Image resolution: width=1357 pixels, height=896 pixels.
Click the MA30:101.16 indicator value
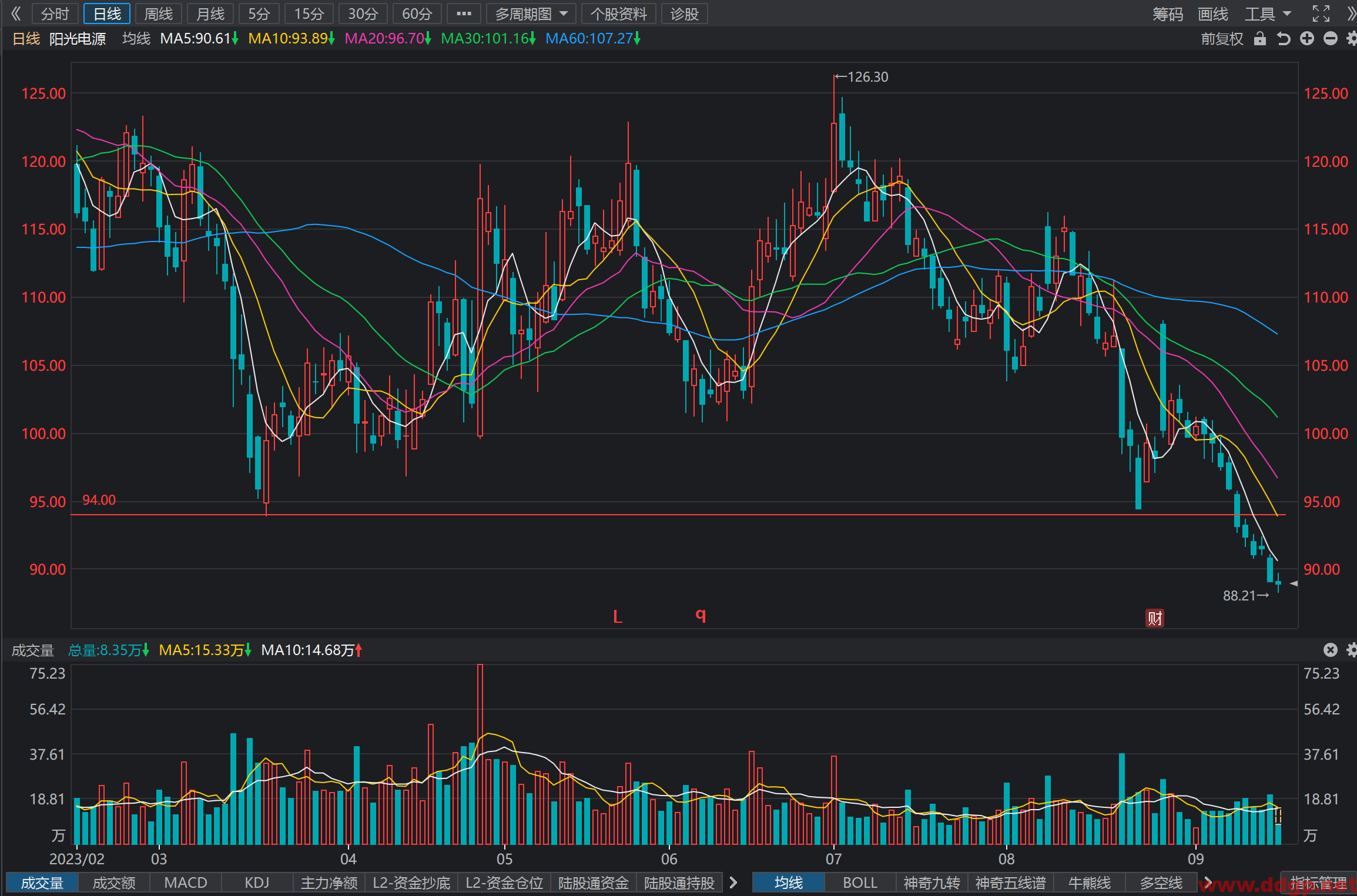(488, 39)
